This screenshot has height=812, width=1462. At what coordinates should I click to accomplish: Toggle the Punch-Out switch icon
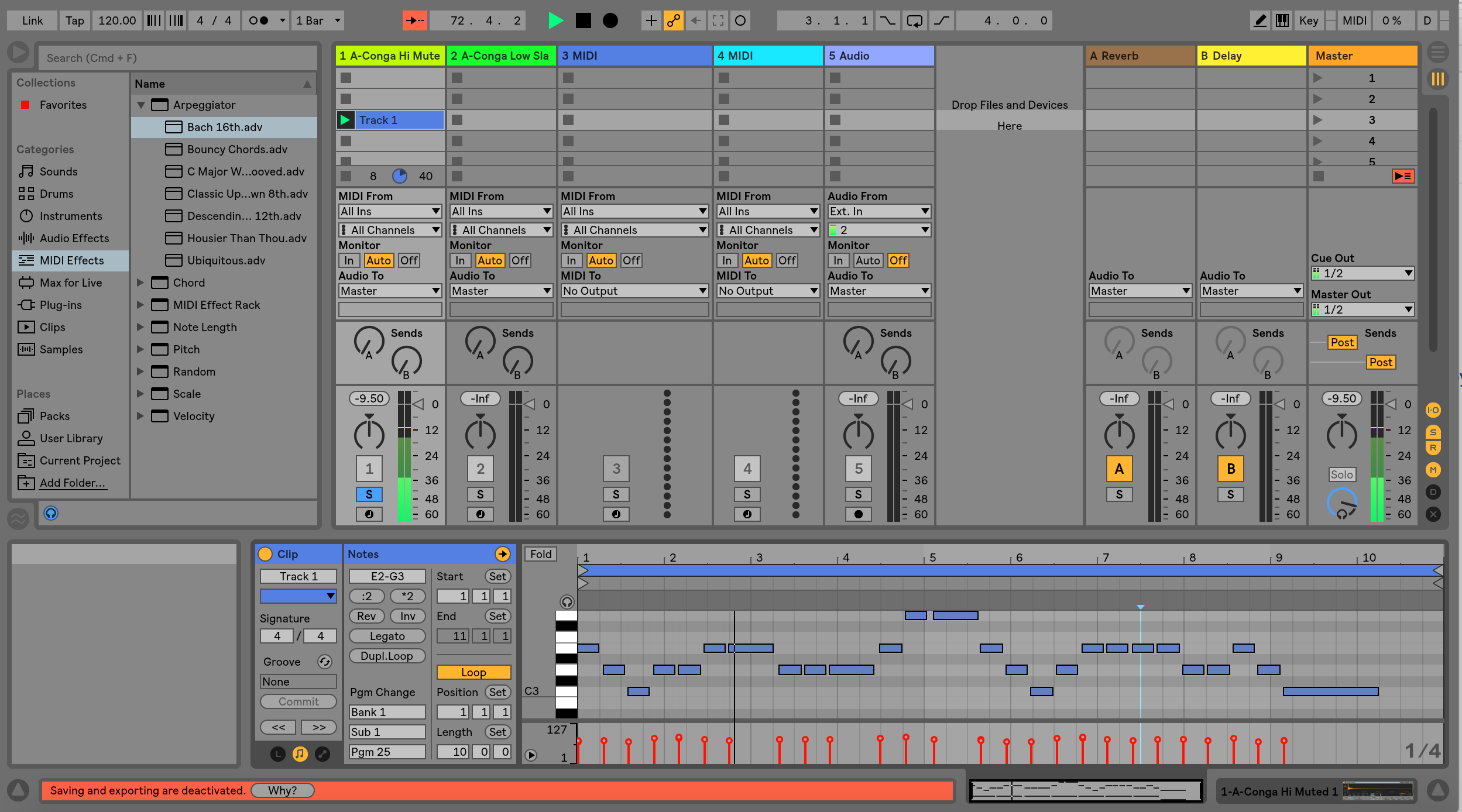[941, 20]
